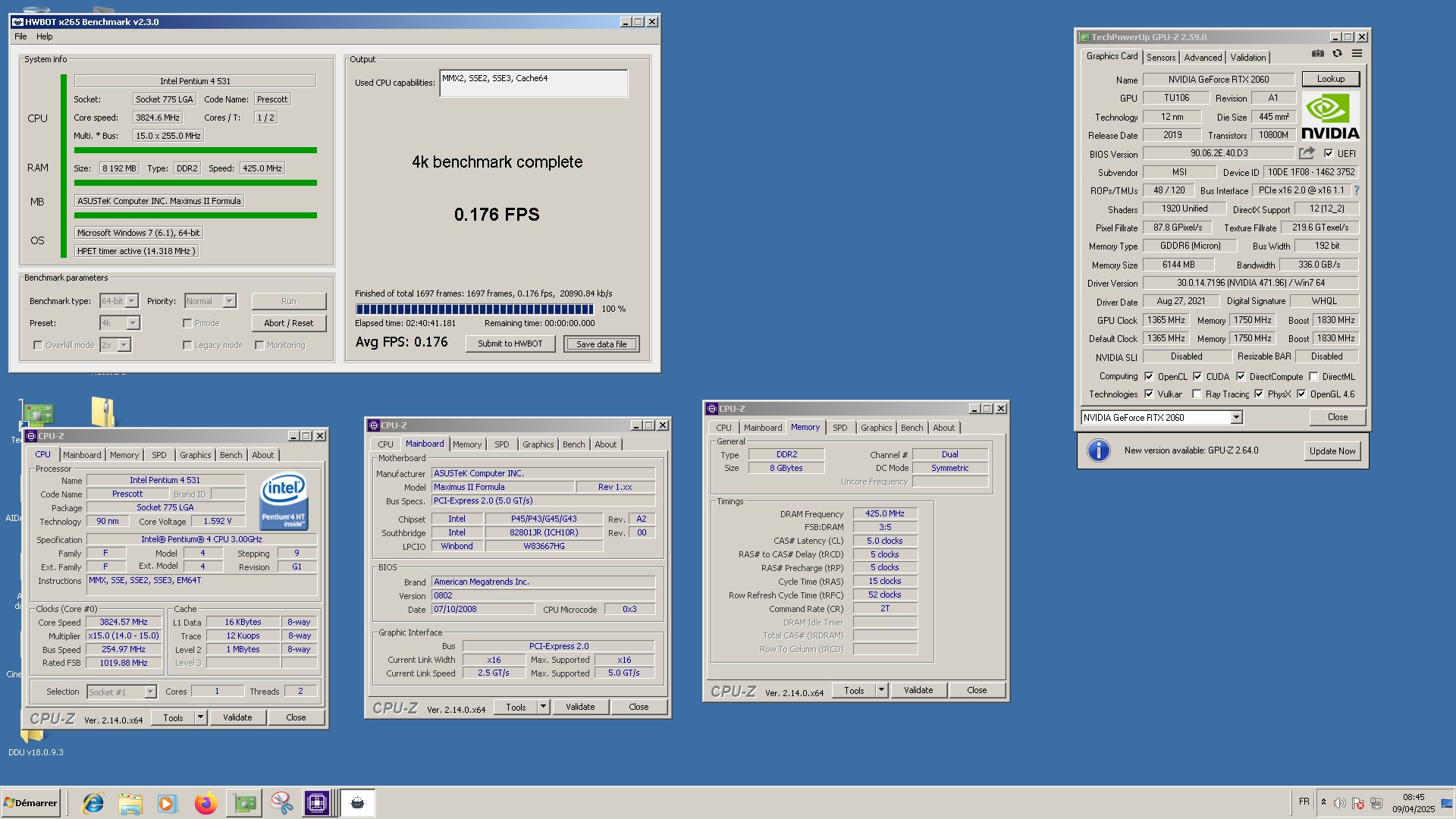Expand Tools arrow in CPU-Z CPU window
1456x819 pixels.
click(200, 717)
